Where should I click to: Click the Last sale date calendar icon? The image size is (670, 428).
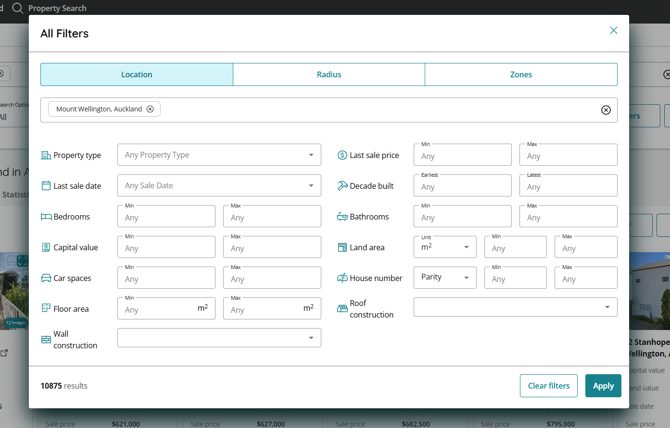point(46,186)
